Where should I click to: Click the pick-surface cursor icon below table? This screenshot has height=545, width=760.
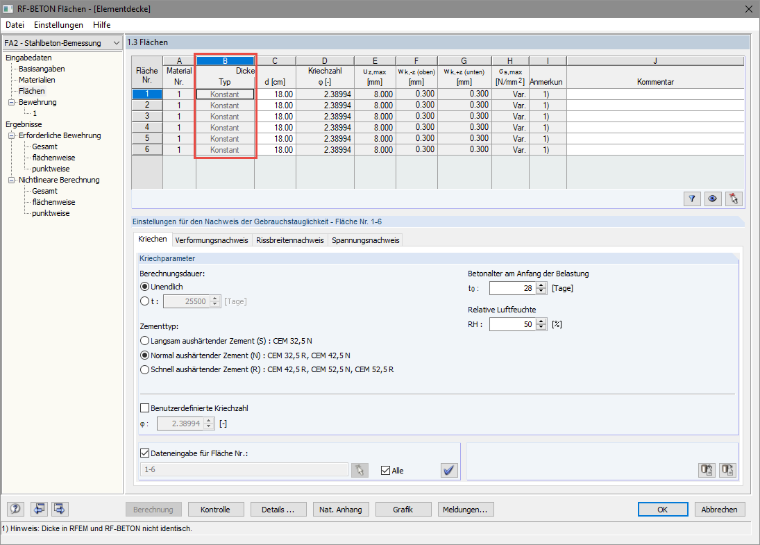coord(733,198)
